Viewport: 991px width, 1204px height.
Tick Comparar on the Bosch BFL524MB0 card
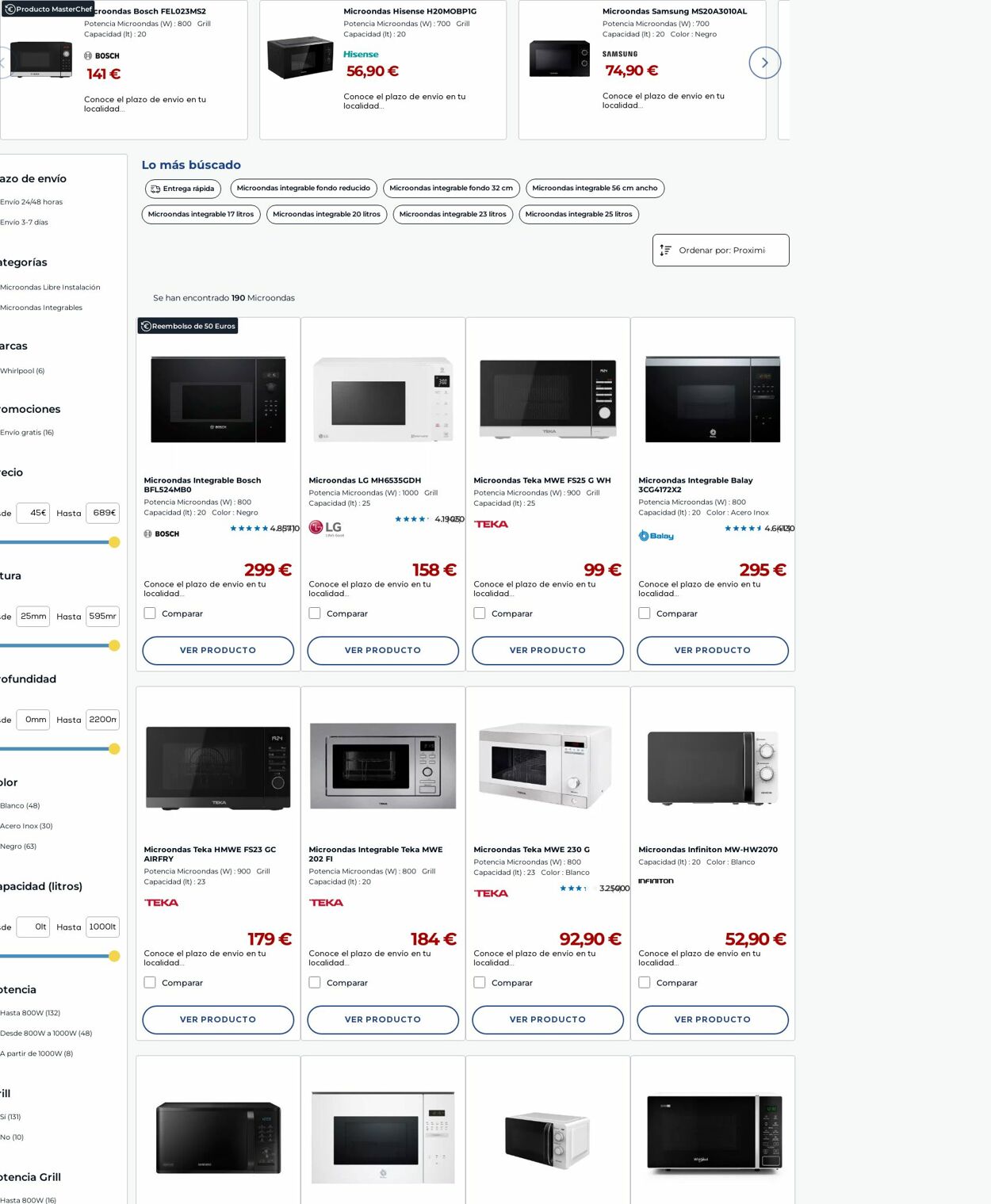pos(150,613)
